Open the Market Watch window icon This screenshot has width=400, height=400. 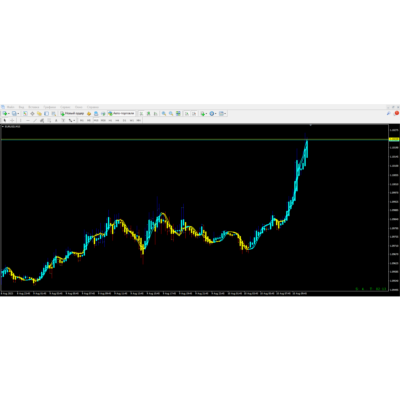pyautogui.click(x=25, y=114)
